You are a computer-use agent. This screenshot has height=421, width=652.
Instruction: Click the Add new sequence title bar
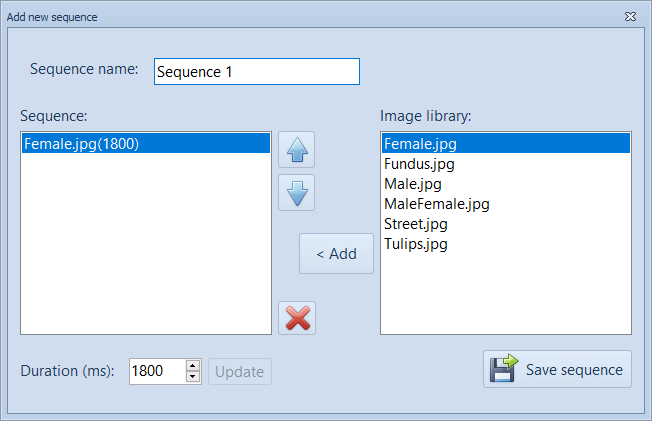point(300,17)
